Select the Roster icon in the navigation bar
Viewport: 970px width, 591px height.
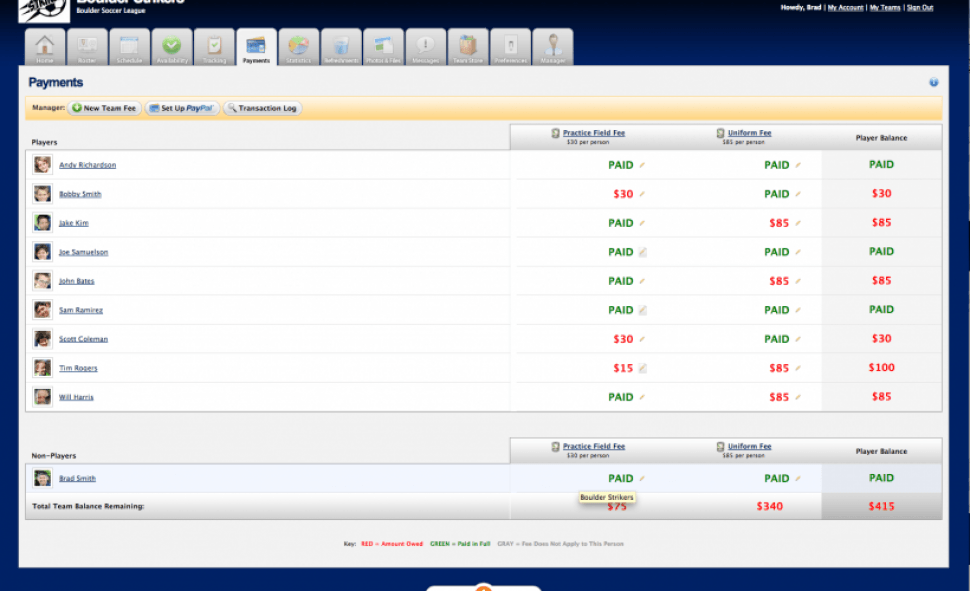[86, 45]
